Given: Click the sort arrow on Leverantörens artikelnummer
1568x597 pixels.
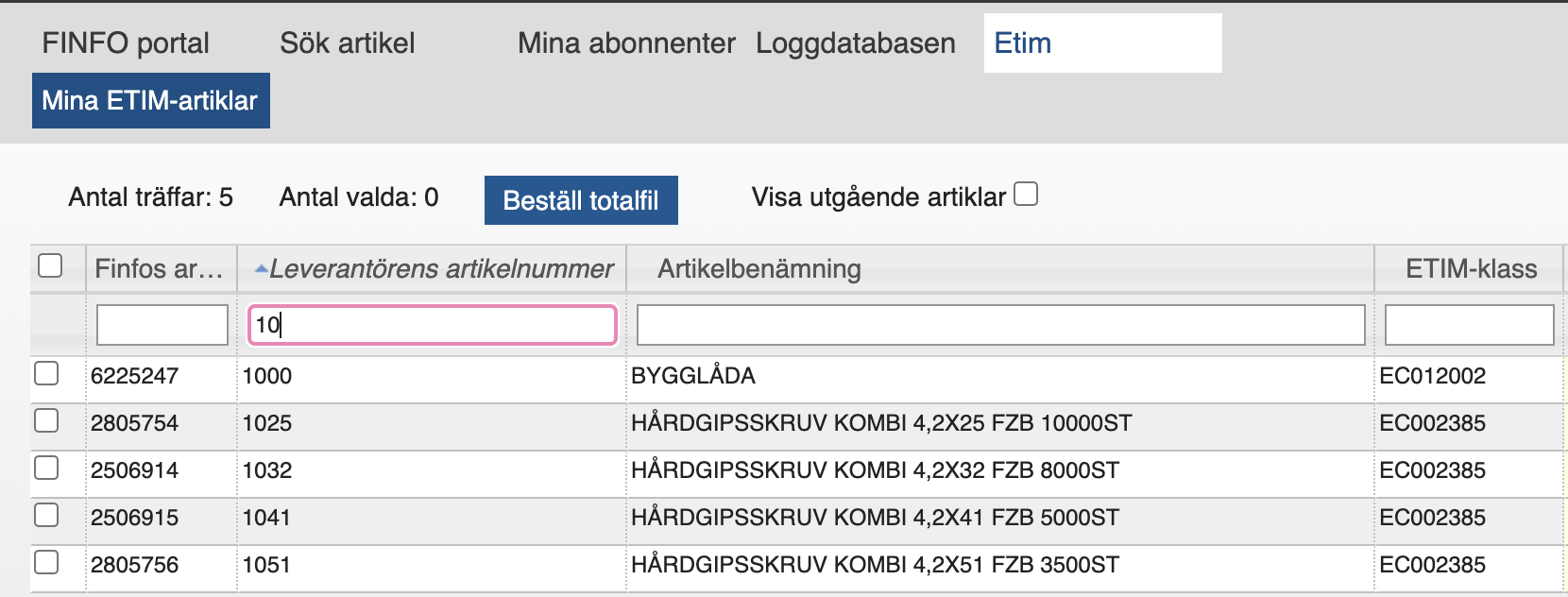Looking at the screenshot, I should (x=261, y=270).
